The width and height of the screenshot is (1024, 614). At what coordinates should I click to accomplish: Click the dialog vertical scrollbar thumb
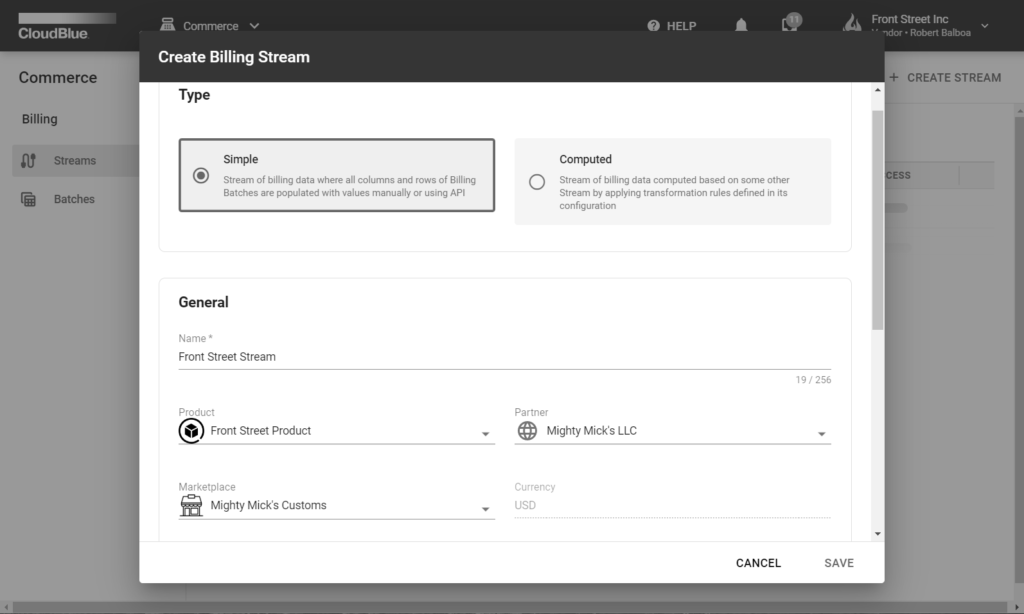coord(878,220)
